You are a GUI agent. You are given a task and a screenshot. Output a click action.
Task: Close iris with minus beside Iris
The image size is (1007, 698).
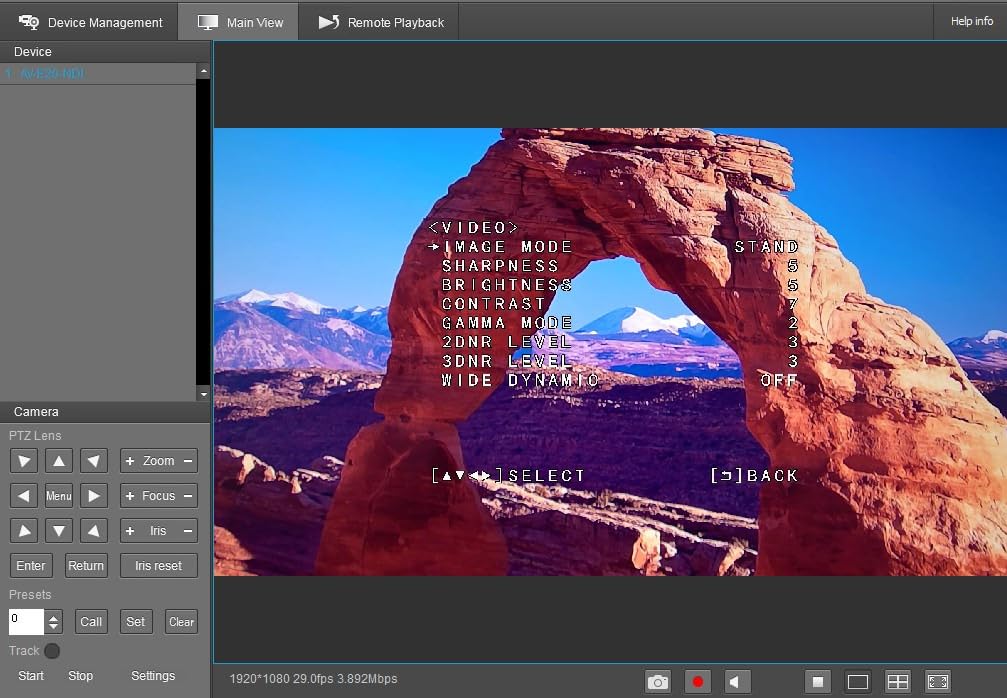[x=188, y=530]
